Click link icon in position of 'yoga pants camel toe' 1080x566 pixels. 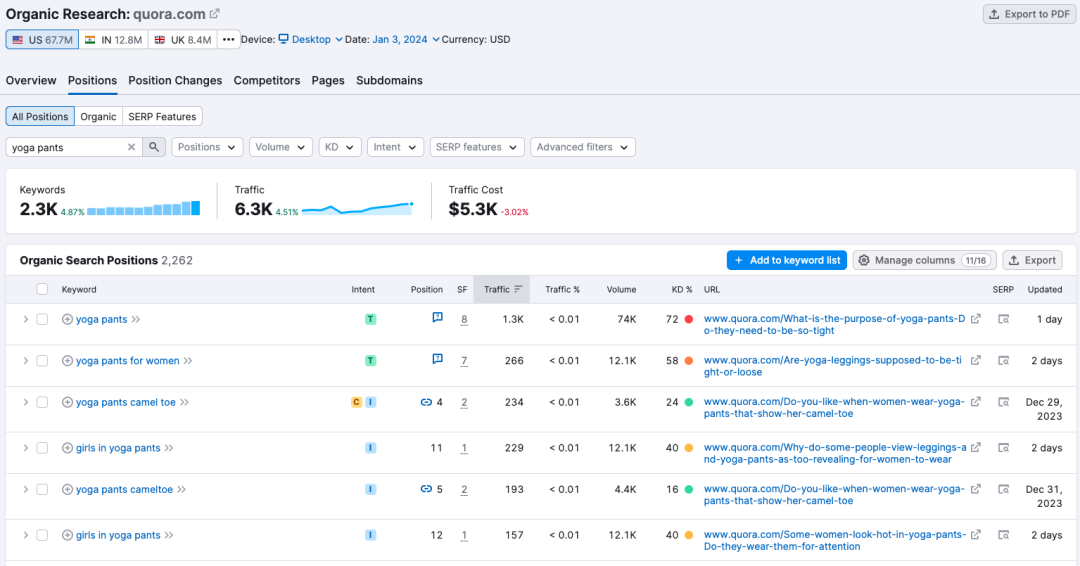pyautogui.click(x=426, y=402)
